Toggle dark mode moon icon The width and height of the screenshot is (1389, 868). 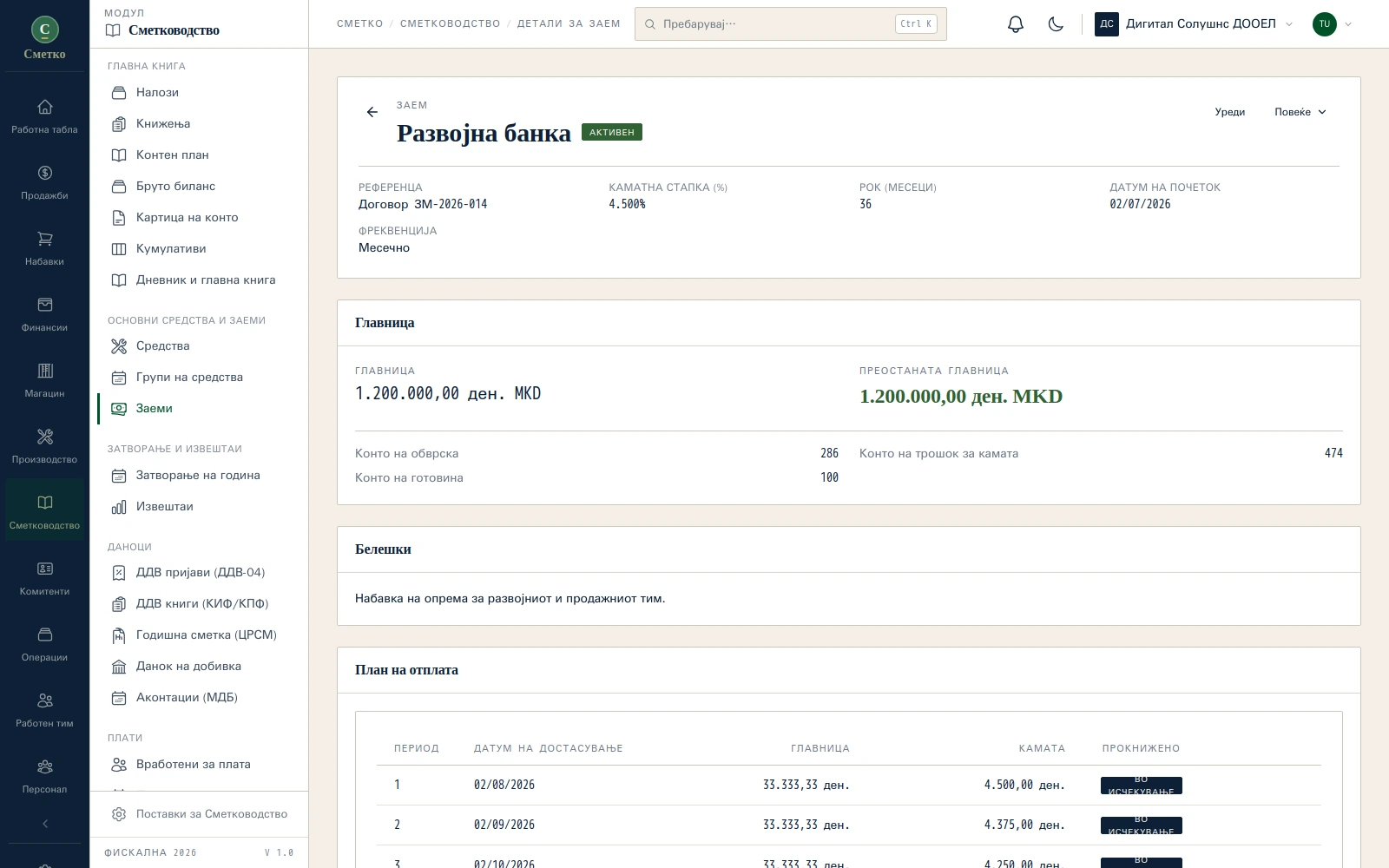click(1056, 24)
